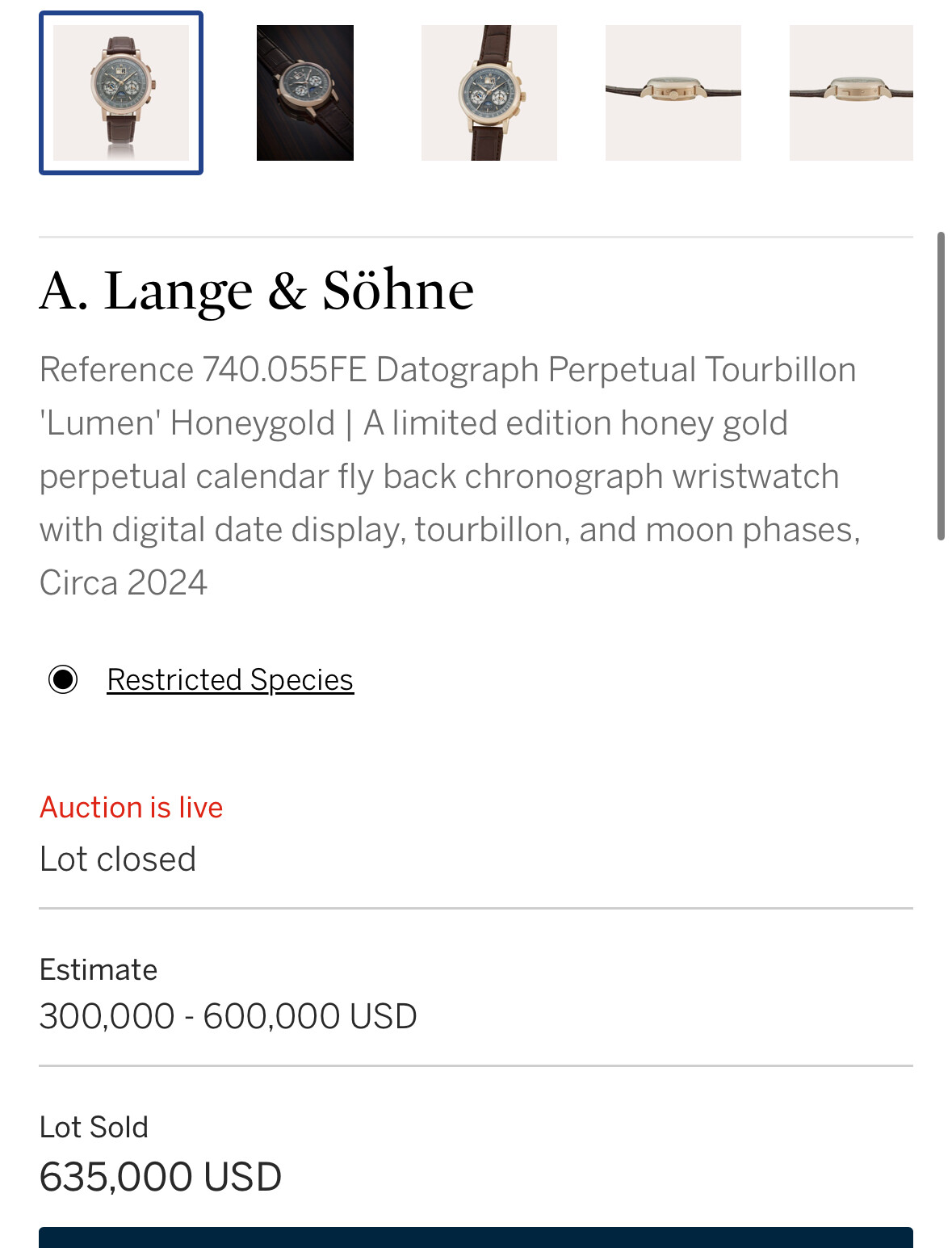Click the 'Reference 740.055FE Datograph' text
This screenshot has height=1248, width=952.
tap(289, 370)
